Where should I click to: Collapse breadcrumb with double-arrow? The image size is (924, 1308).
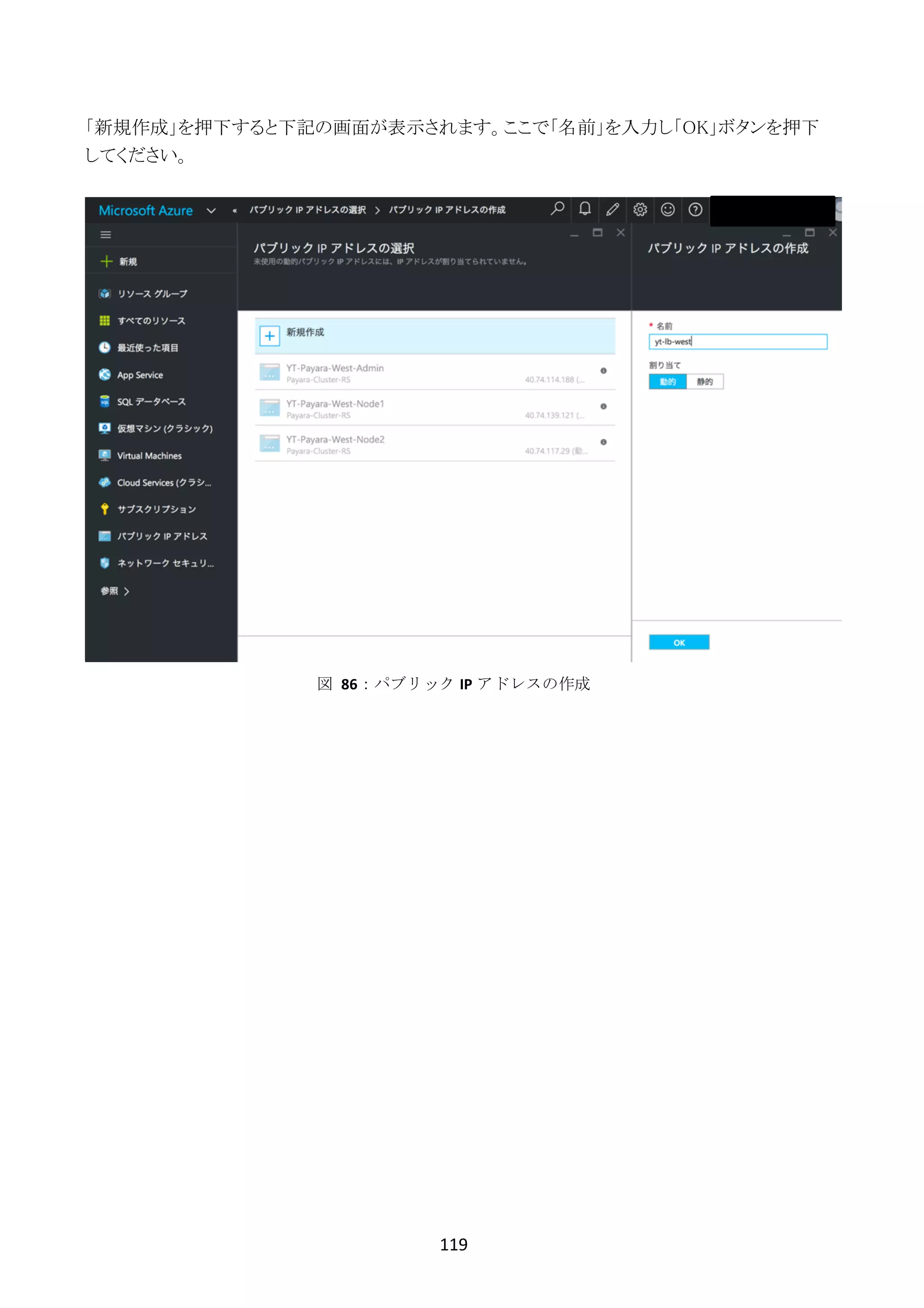coord(235,211)
